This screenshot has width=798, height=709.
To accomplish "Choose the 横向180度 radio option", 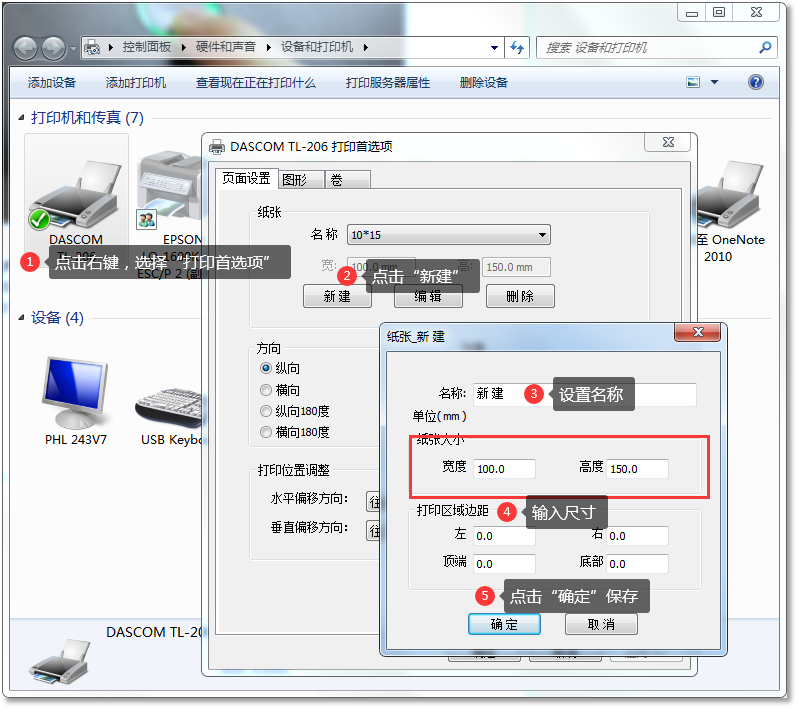I will point(266,432).
